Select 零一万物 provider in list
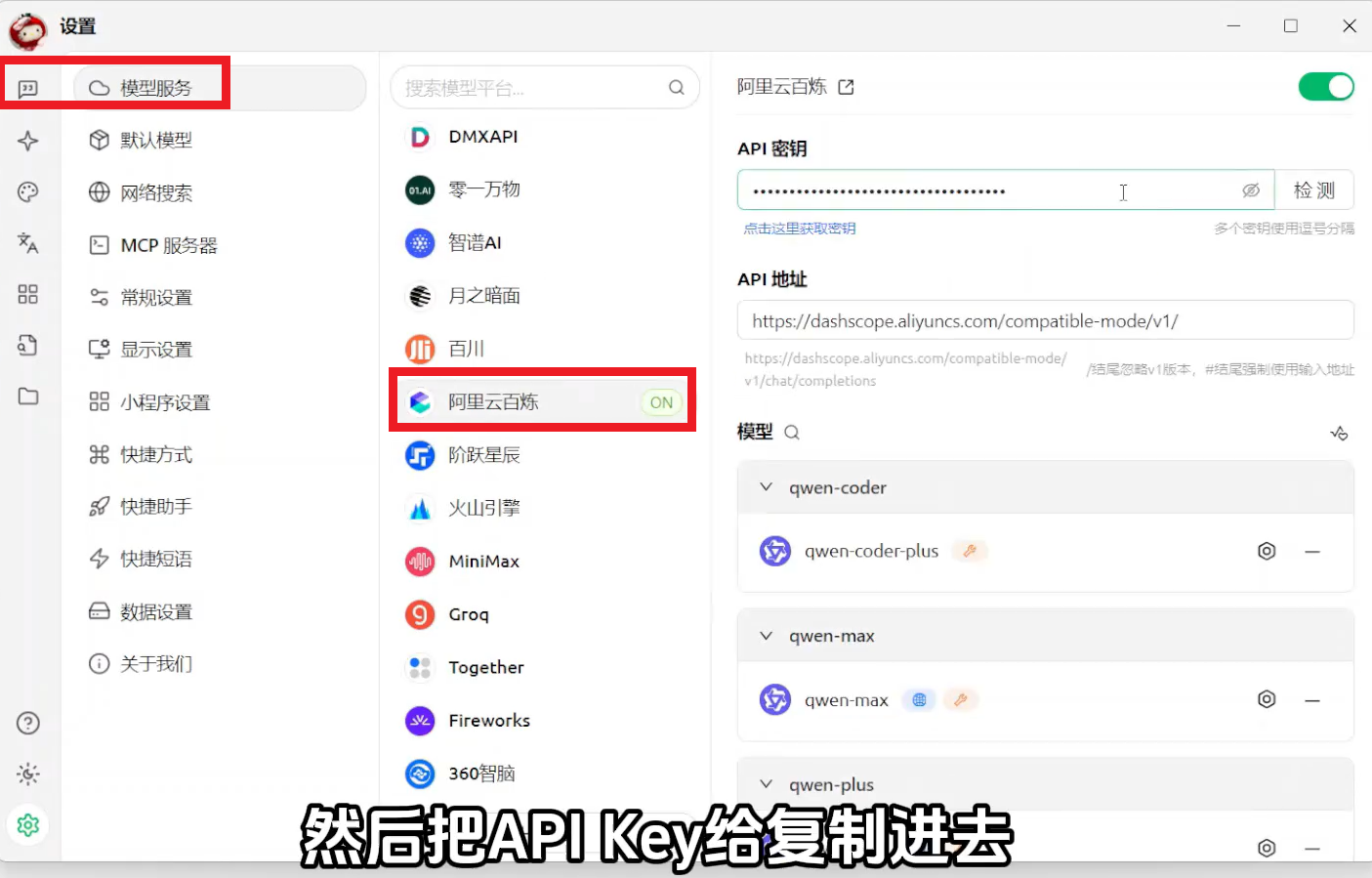Image resolution: width=1372 pixels, height=878 pixels. [x=544, y=189]
